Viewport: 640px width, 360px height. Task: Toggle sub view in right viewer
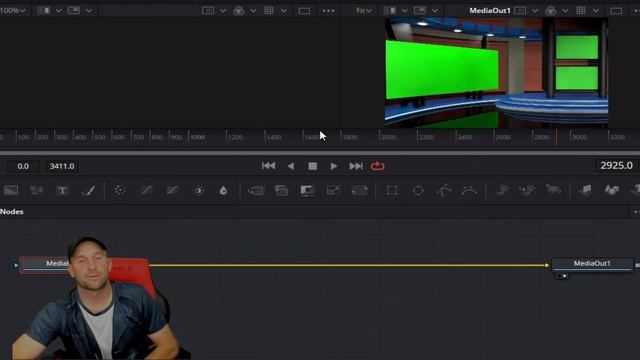coord(420,11)
